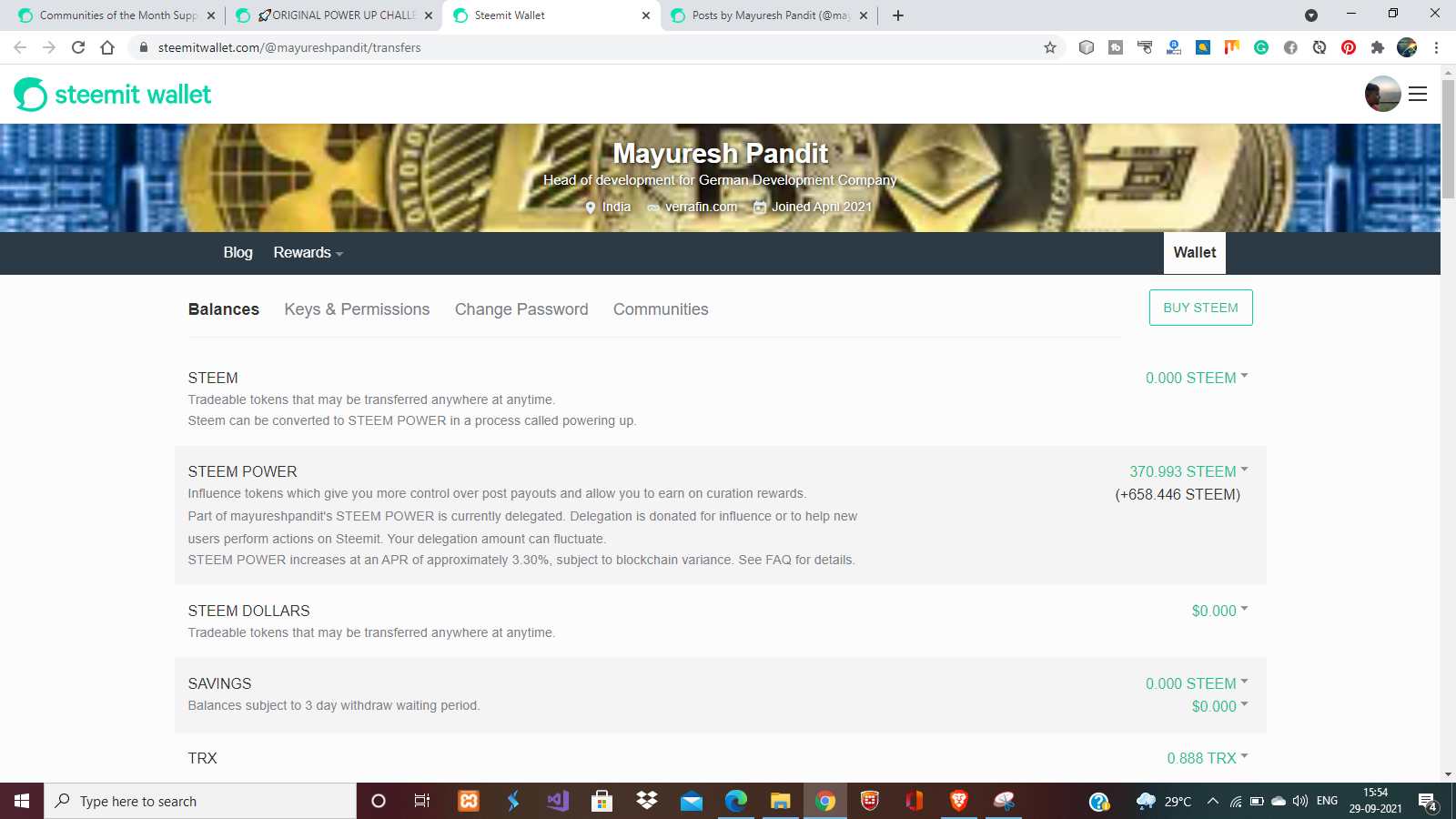This screenshot has height=819, width=1456.
Task: Select the Wallet tab
Action: coord(1195,253)
